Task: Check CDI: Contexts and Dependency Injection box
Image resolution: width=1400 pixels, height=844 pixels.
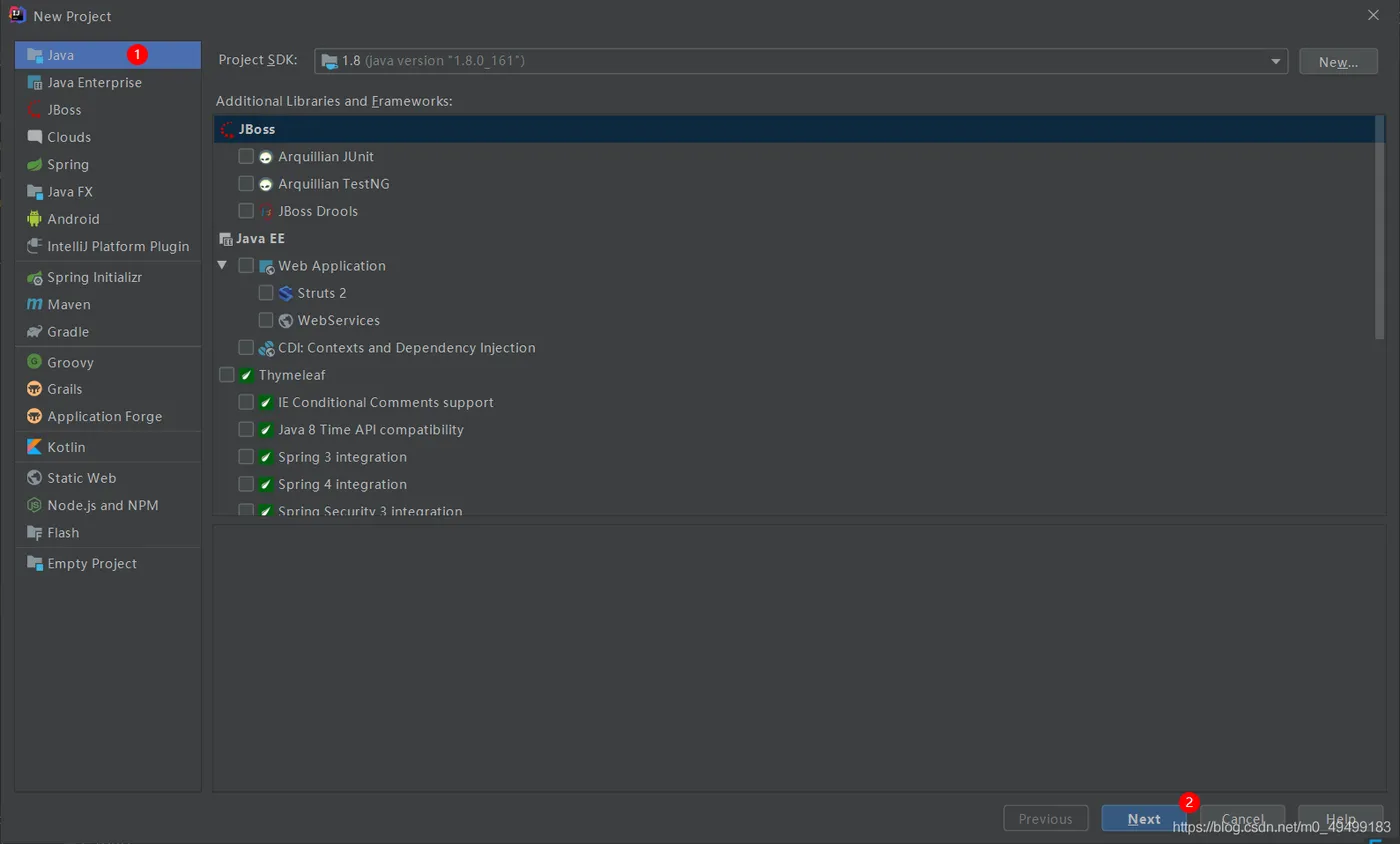Action: [246, 348]
